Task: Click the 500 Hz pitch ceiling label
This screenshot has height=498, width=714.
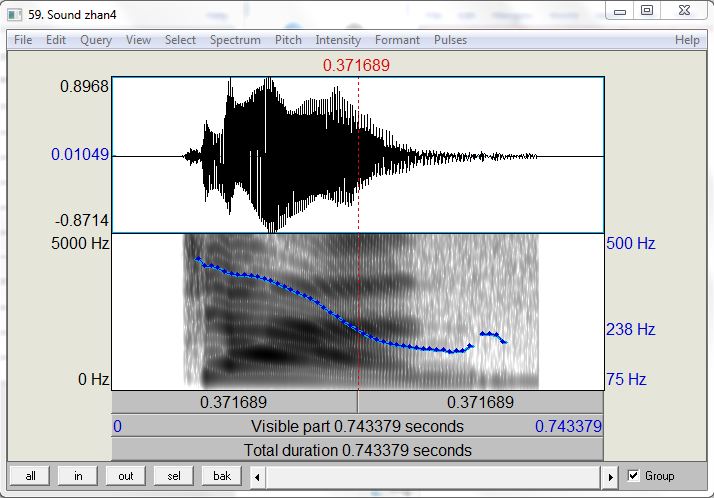Action: coord(631,243)
